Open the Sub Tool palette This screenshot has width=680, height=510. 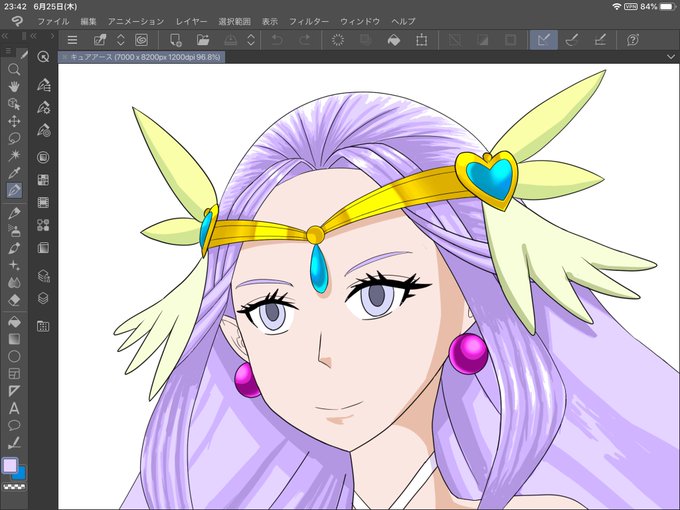pos(43,85)
